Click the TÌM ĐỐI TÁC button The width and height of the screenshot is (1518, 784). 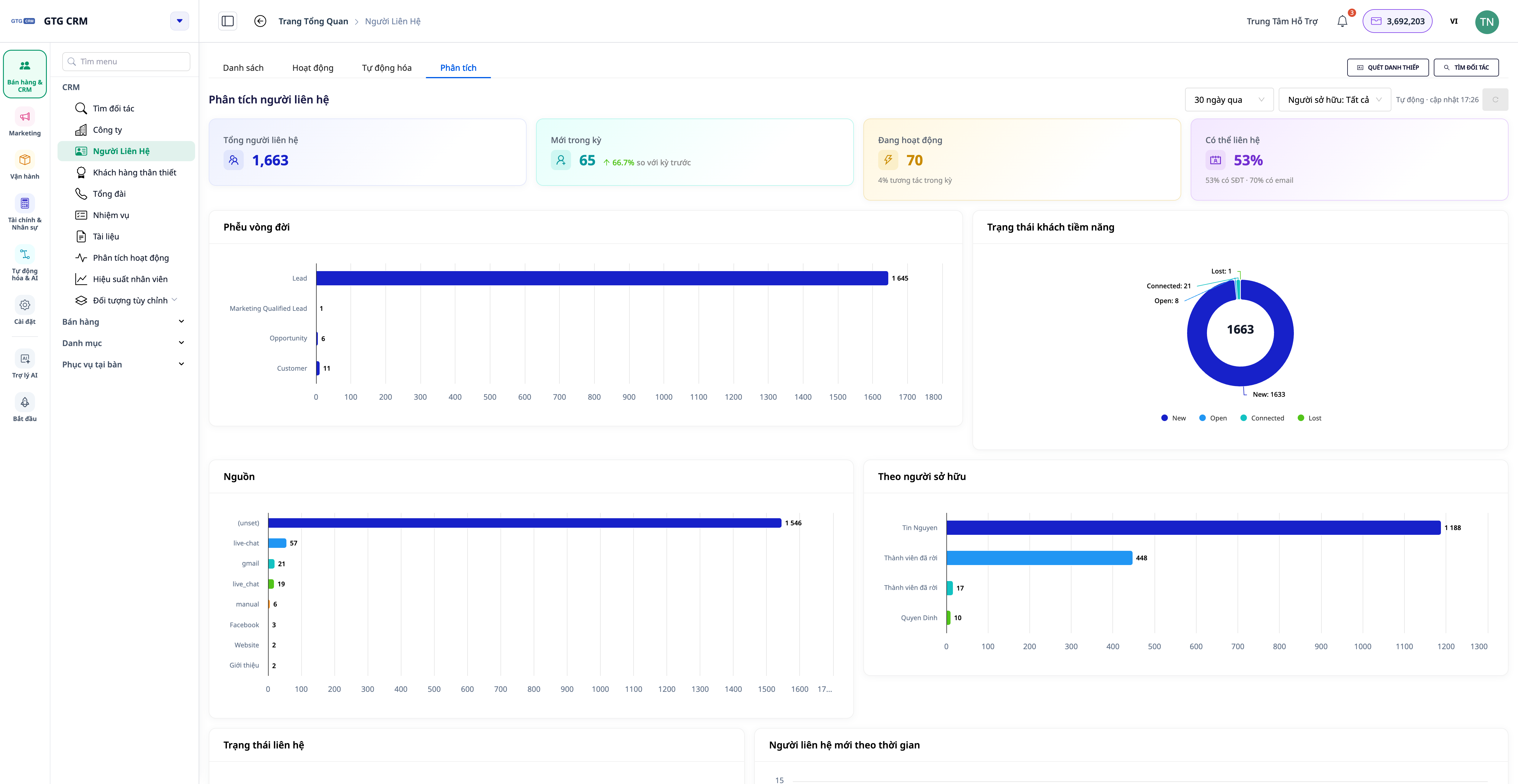[1466, 68]
